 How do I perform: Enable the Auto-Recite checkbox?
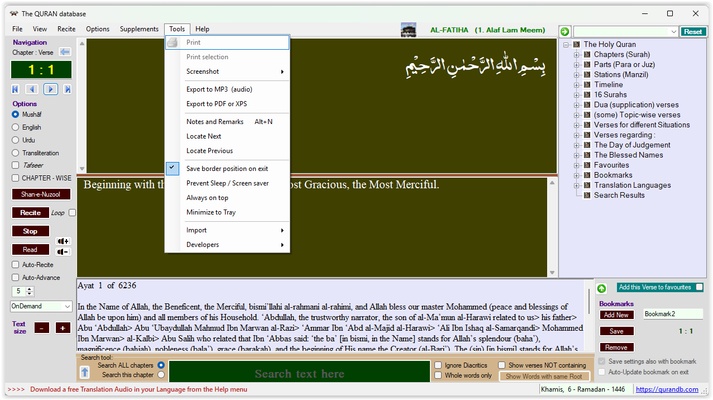tap(15, 265)
